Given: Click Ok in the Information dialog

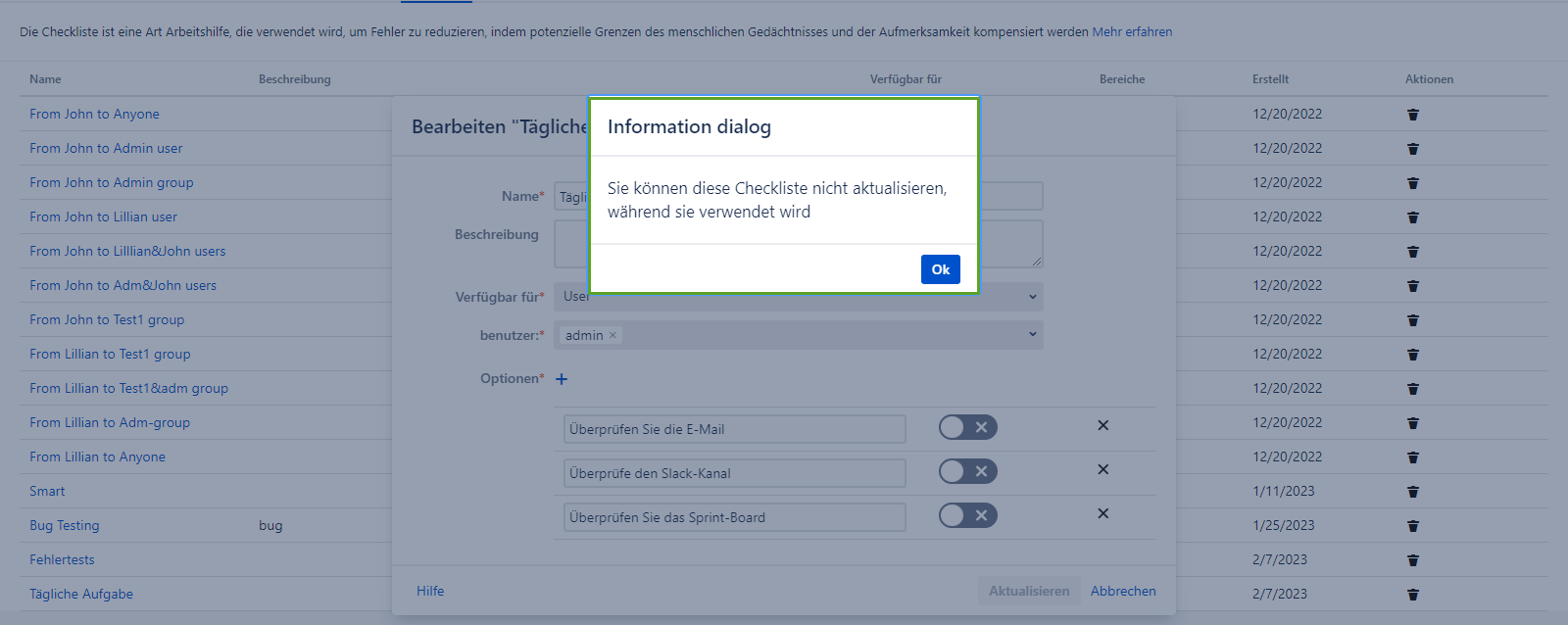Looking at the screenshot, I should [x=940, y=269].
